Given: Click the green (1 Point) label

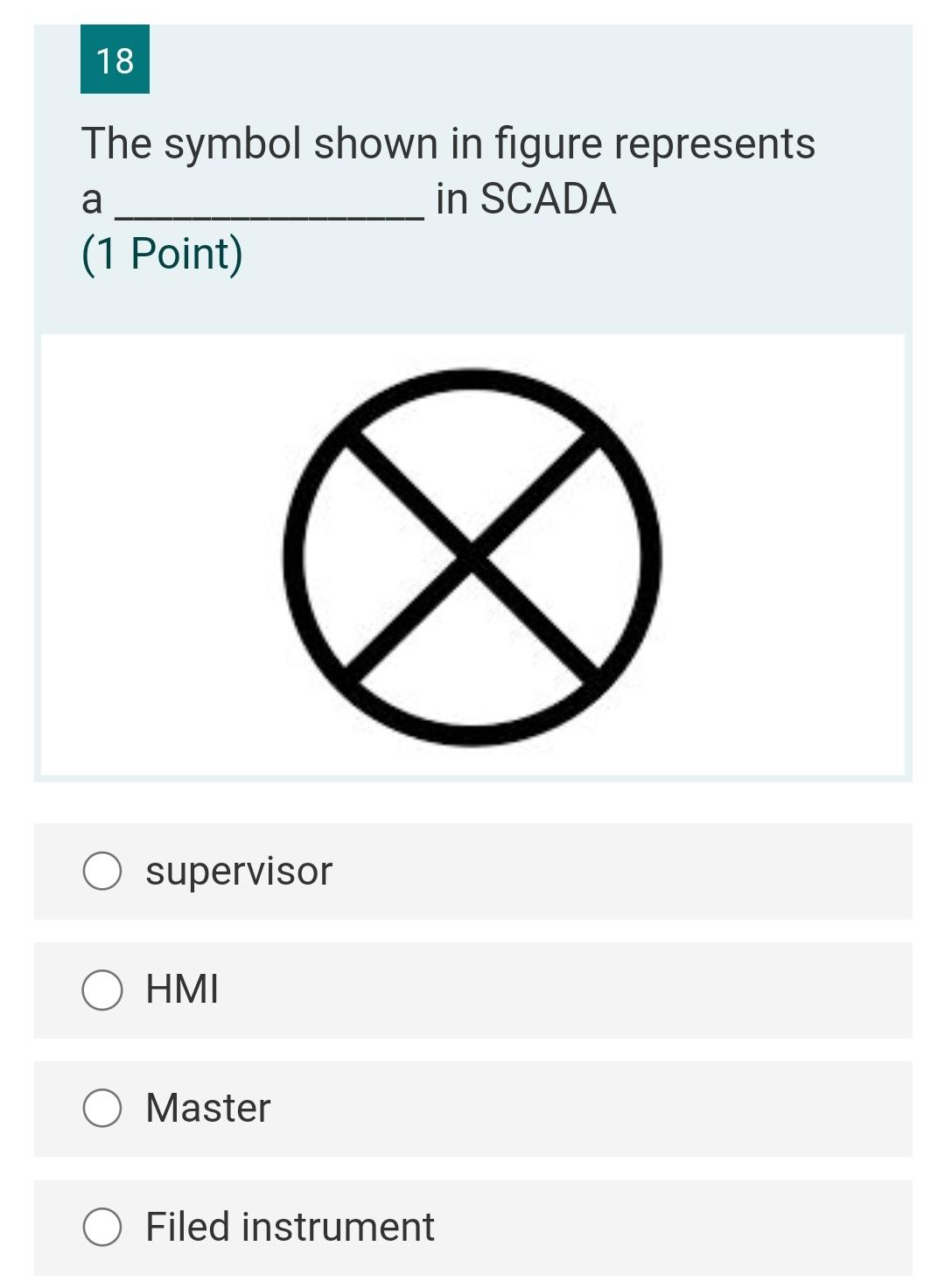Looking at the screenshot, I should (x=161, y=253).
